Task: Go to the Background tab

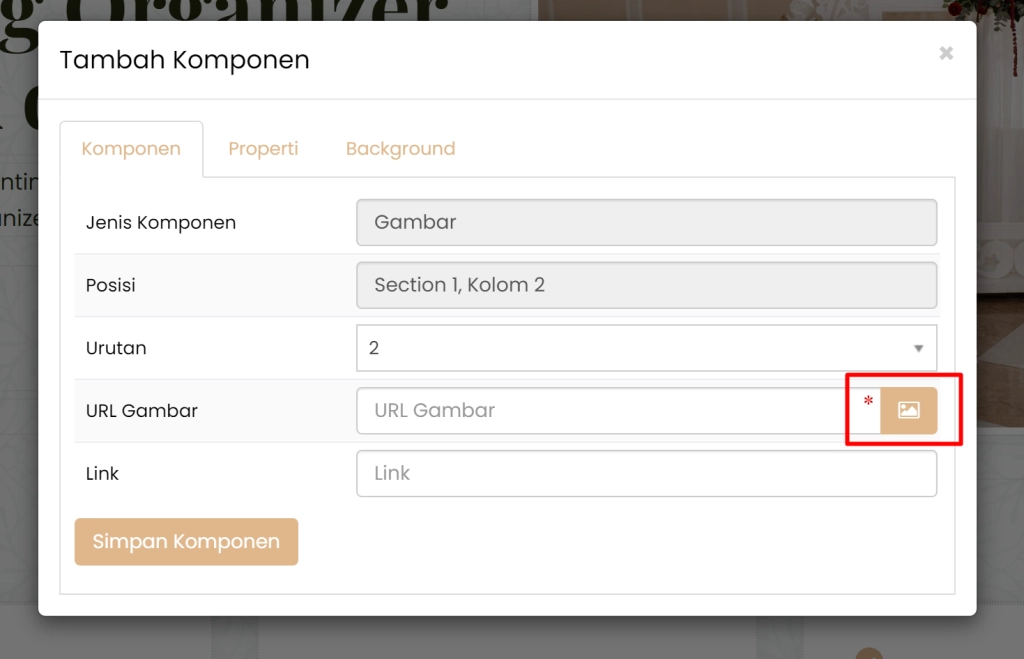Action: click(400, 149)
